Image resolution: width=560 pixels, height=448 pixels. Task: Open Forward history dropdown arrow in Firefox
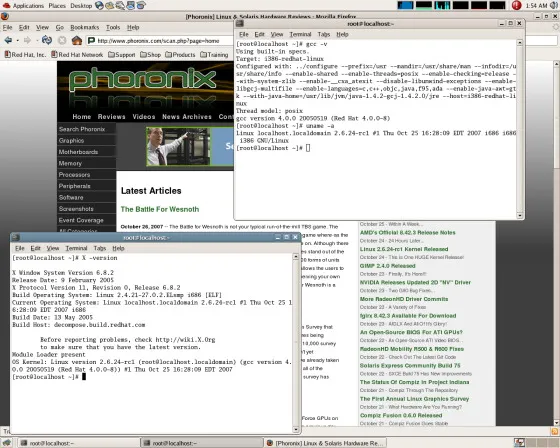coord(37,41)
